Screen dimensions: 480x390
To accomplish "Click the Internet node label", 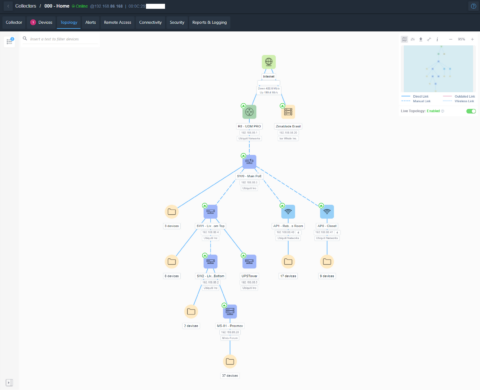I will tap(269, 76).
